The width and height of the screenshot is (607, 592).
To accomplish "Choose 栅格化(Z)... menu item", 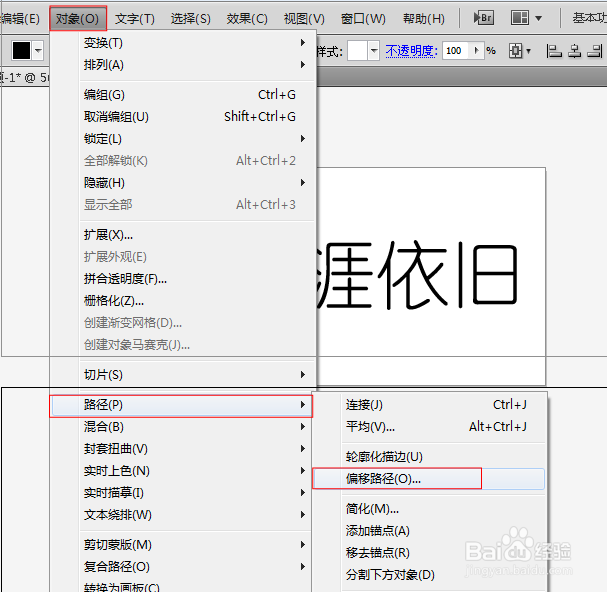I will click(197, 301).
